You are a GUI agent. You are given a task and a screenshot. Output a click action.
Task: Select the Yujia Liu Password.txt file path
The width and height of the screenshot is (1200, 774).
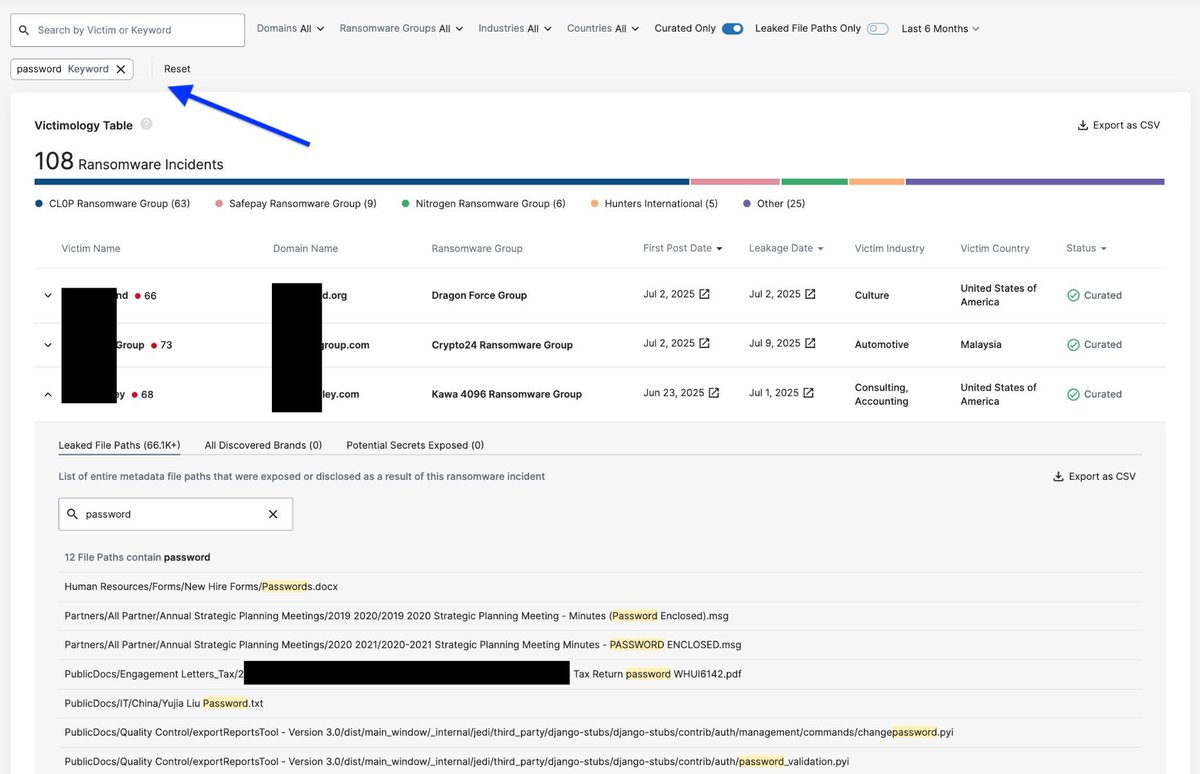pyautogui.click(x=600, y=703)
